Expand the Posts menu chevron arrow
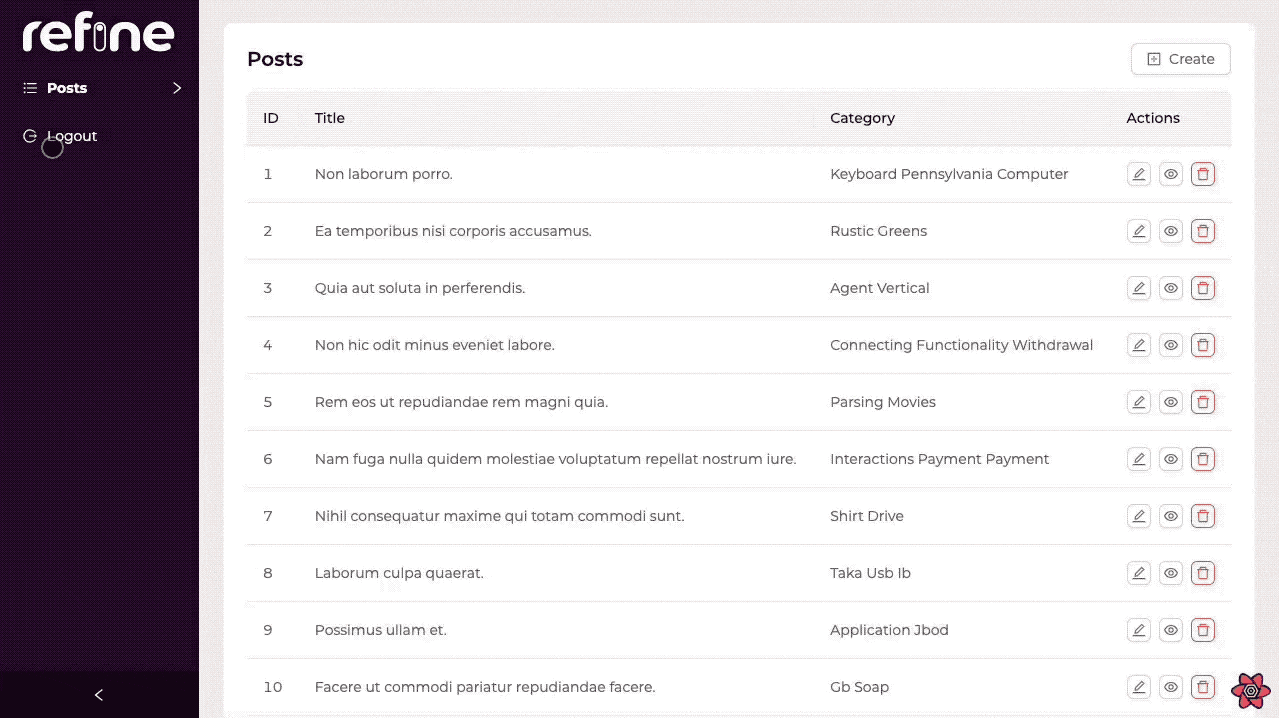The height and width of the screenshot is (718, 1279). pos(177,88)
